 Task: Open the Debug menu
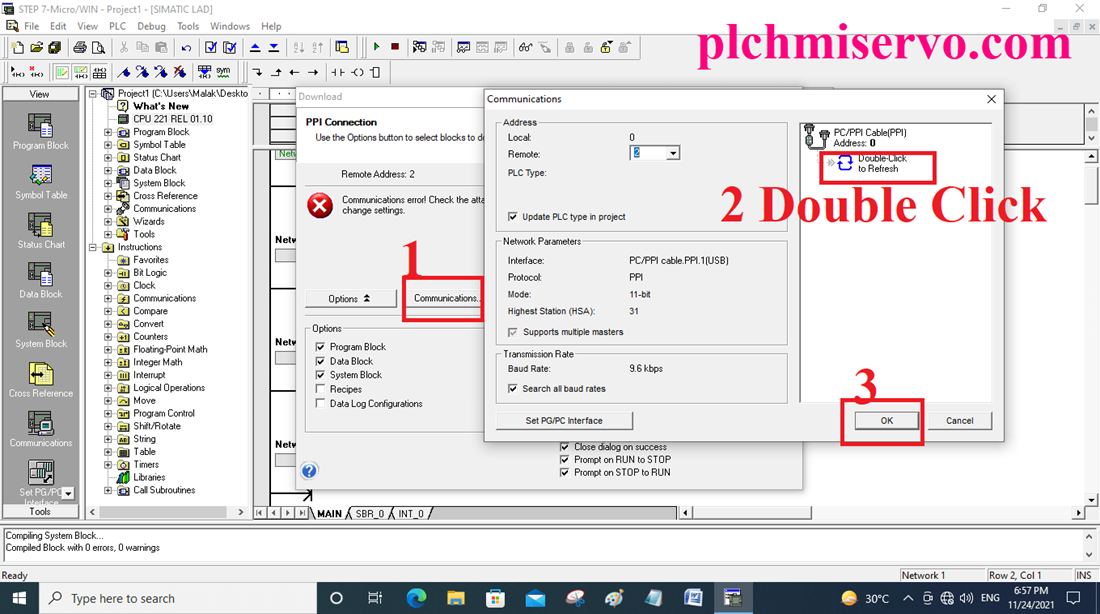pos(151,26)
